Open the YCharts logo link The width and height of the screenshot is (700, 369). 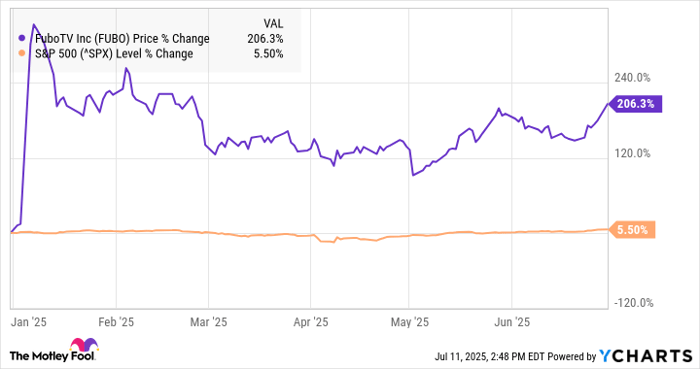646,356
